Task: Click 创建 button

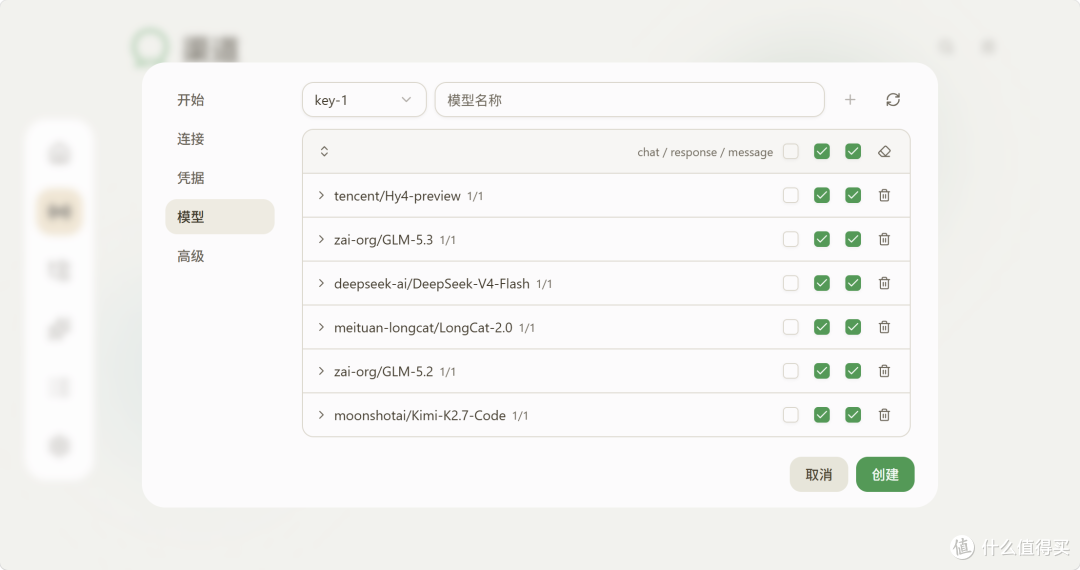Action: coord(885,474)
